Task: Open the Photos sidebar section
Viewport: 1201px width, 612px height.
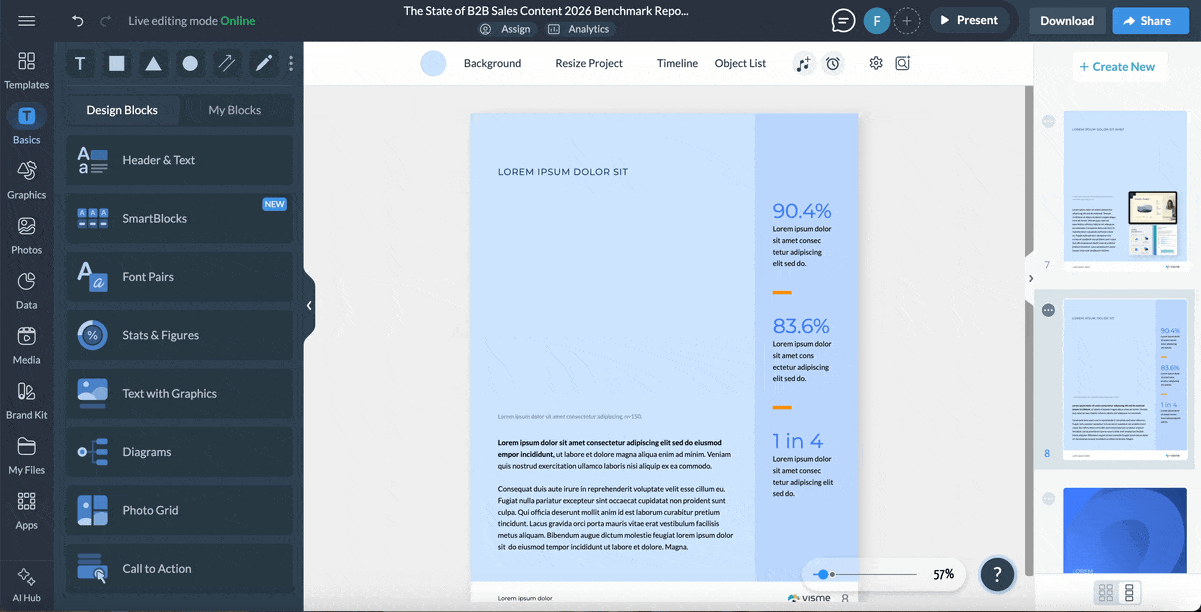Action: click(27, 235)
